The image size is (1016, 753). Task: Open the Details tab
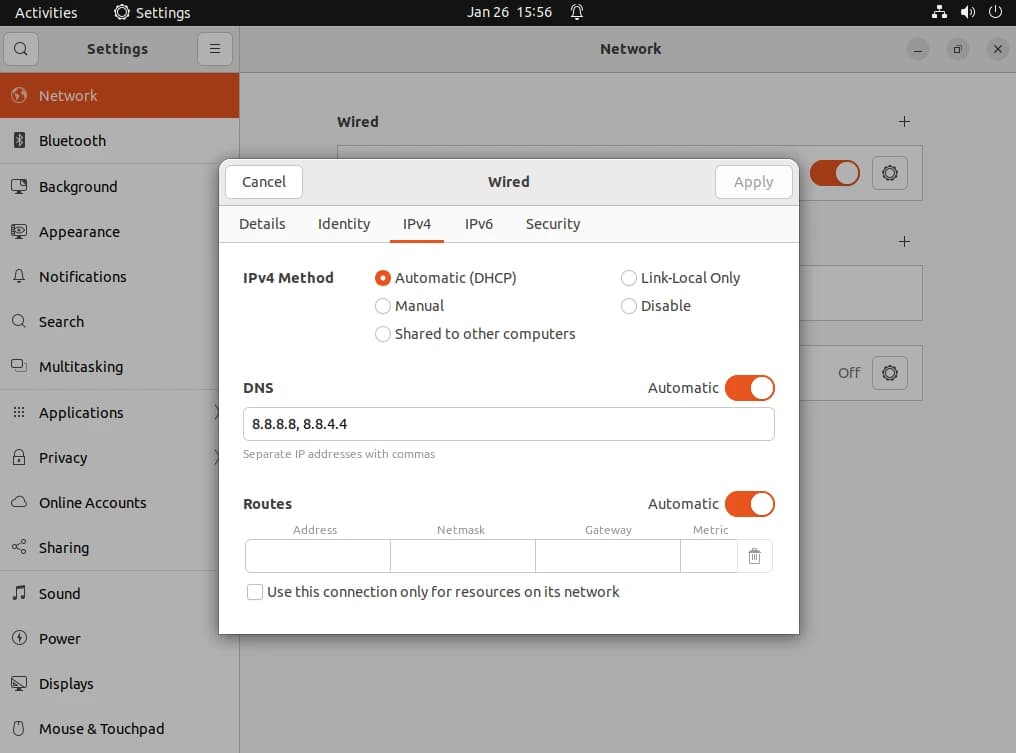262,224
